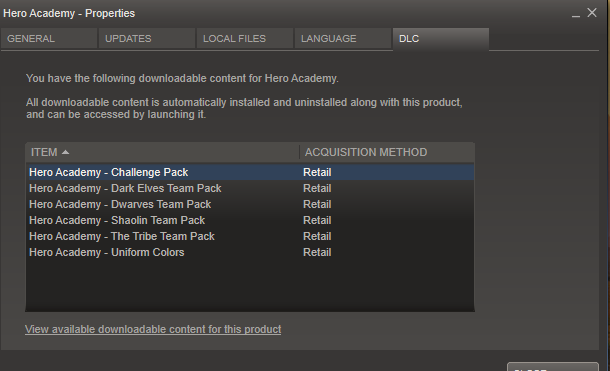610x371 pixels.
Task: Click the Acquisition Method column header
Action: click(x=387, y=152)
